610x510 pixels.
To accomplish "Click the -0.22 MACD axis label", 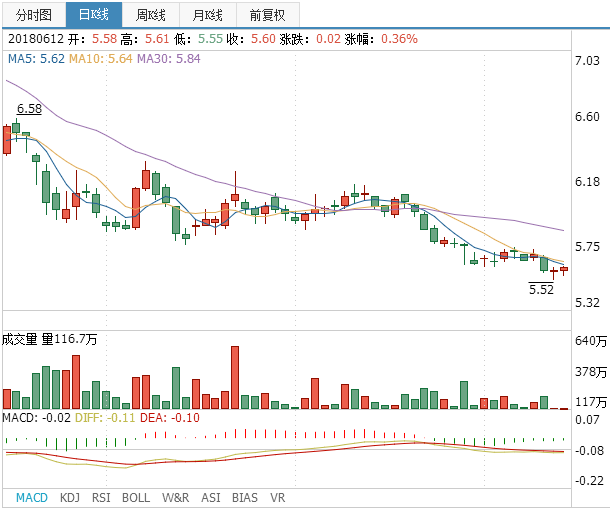I will [x=589, y=481].
